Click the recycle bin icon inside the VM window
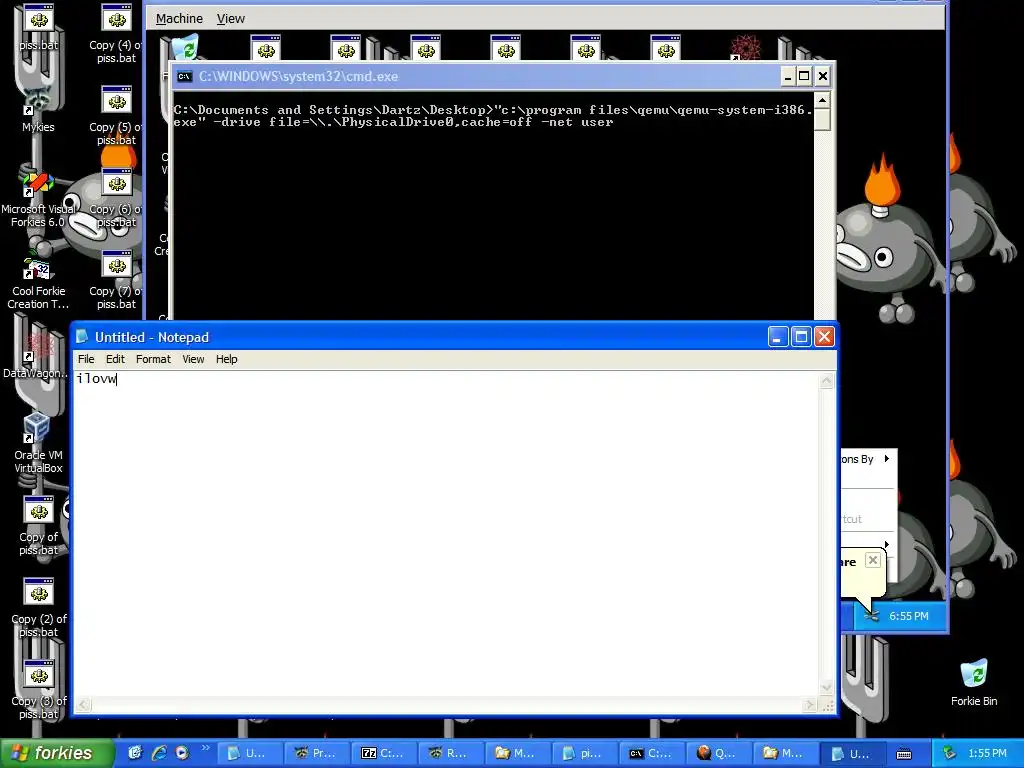Screen dimensions: 1024x768 click(187, 48)
